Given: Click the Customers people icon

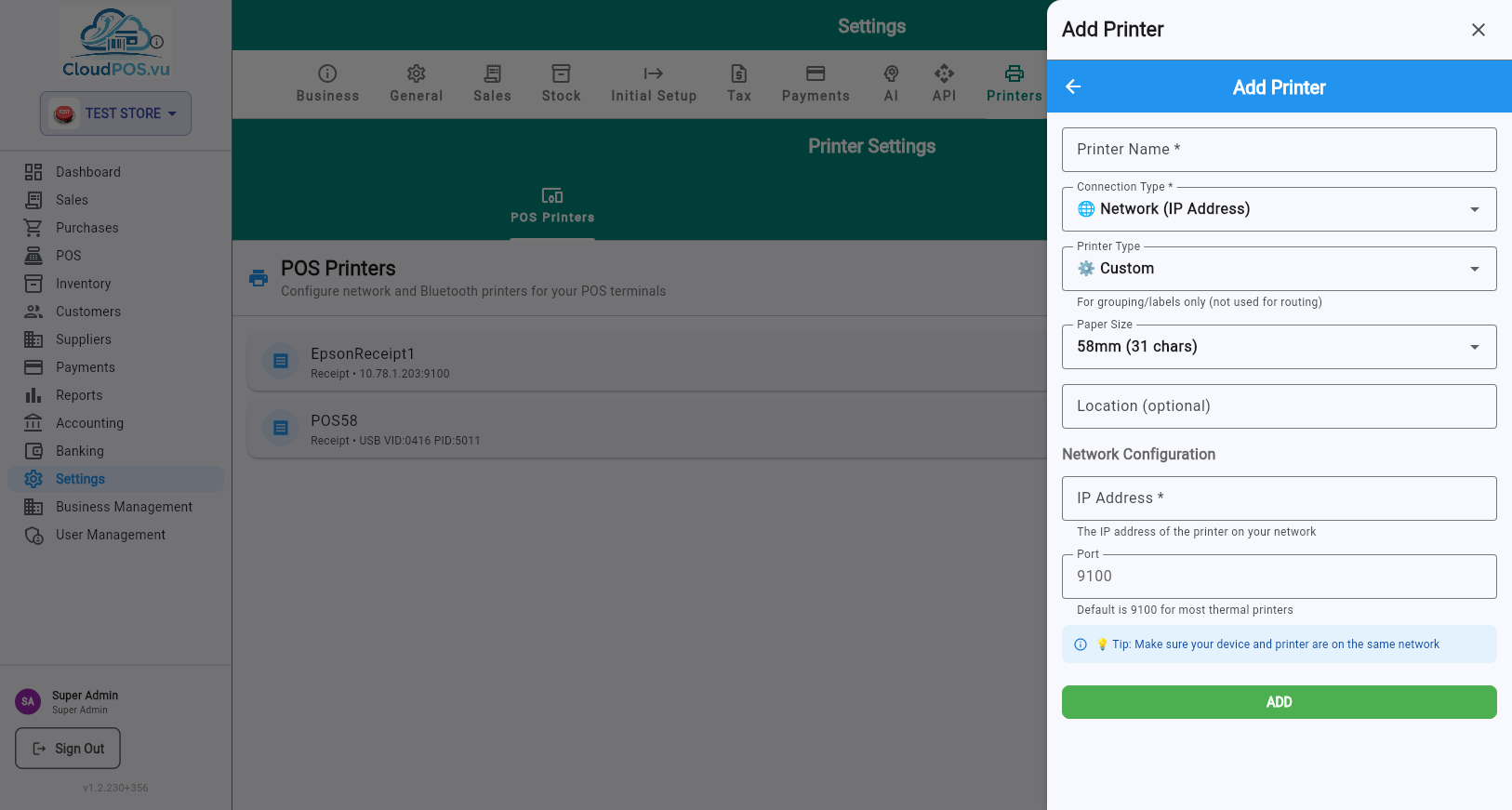Looking at the screenshot, I should [x=33, y=312].
